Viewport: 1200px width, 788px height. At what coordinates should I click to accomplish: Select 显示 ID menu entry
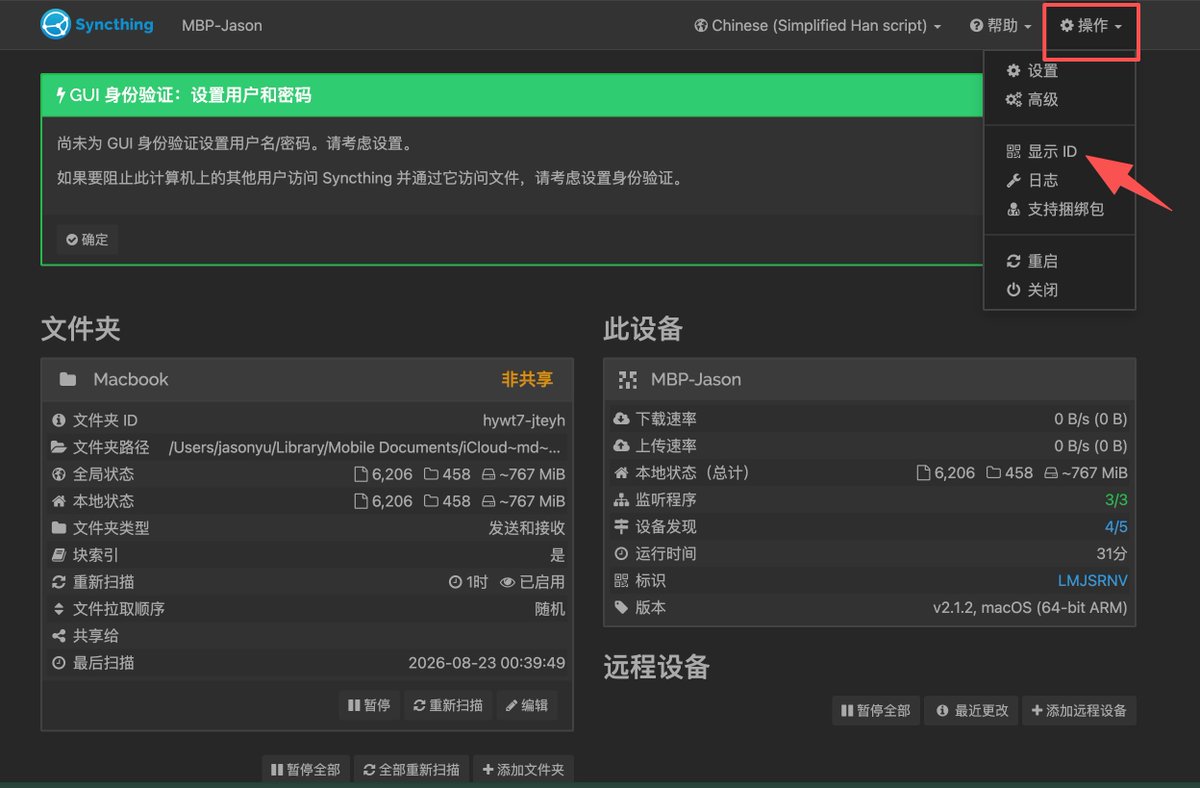pyautogui.click(x=1060, y=152)
